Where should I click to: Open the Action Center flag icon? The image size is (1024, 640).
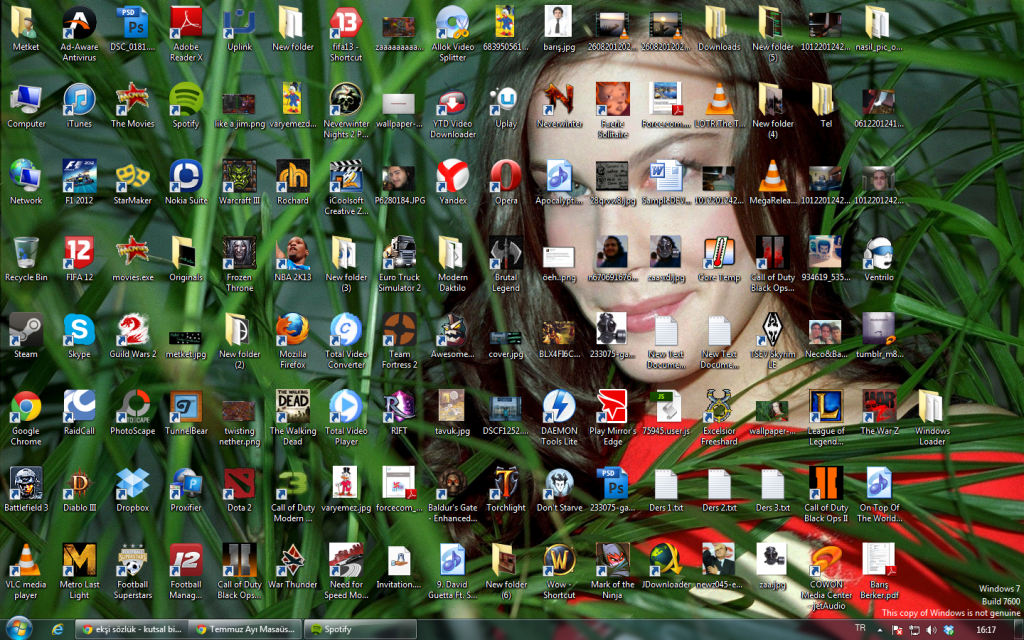tap(897, 630)
